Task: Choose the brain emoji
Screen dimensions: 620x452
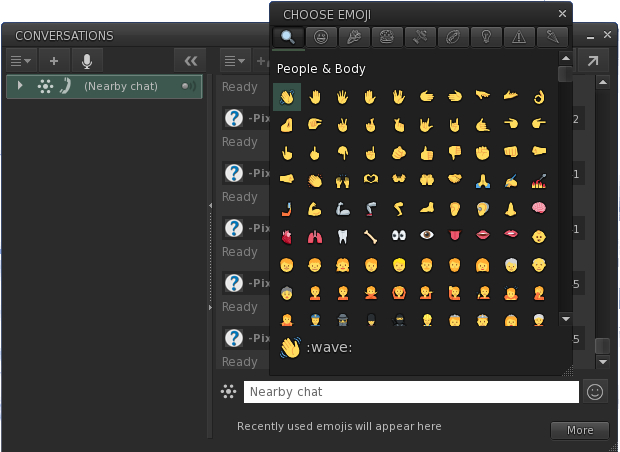Action: point(539,209)
